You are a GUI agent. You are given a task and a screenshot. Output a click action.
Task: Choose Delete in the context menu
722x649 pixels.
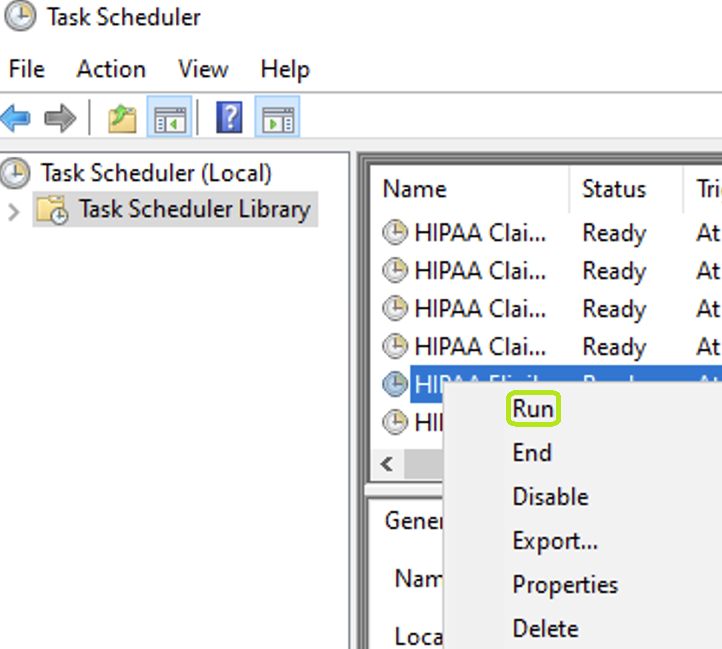(546, 629)
